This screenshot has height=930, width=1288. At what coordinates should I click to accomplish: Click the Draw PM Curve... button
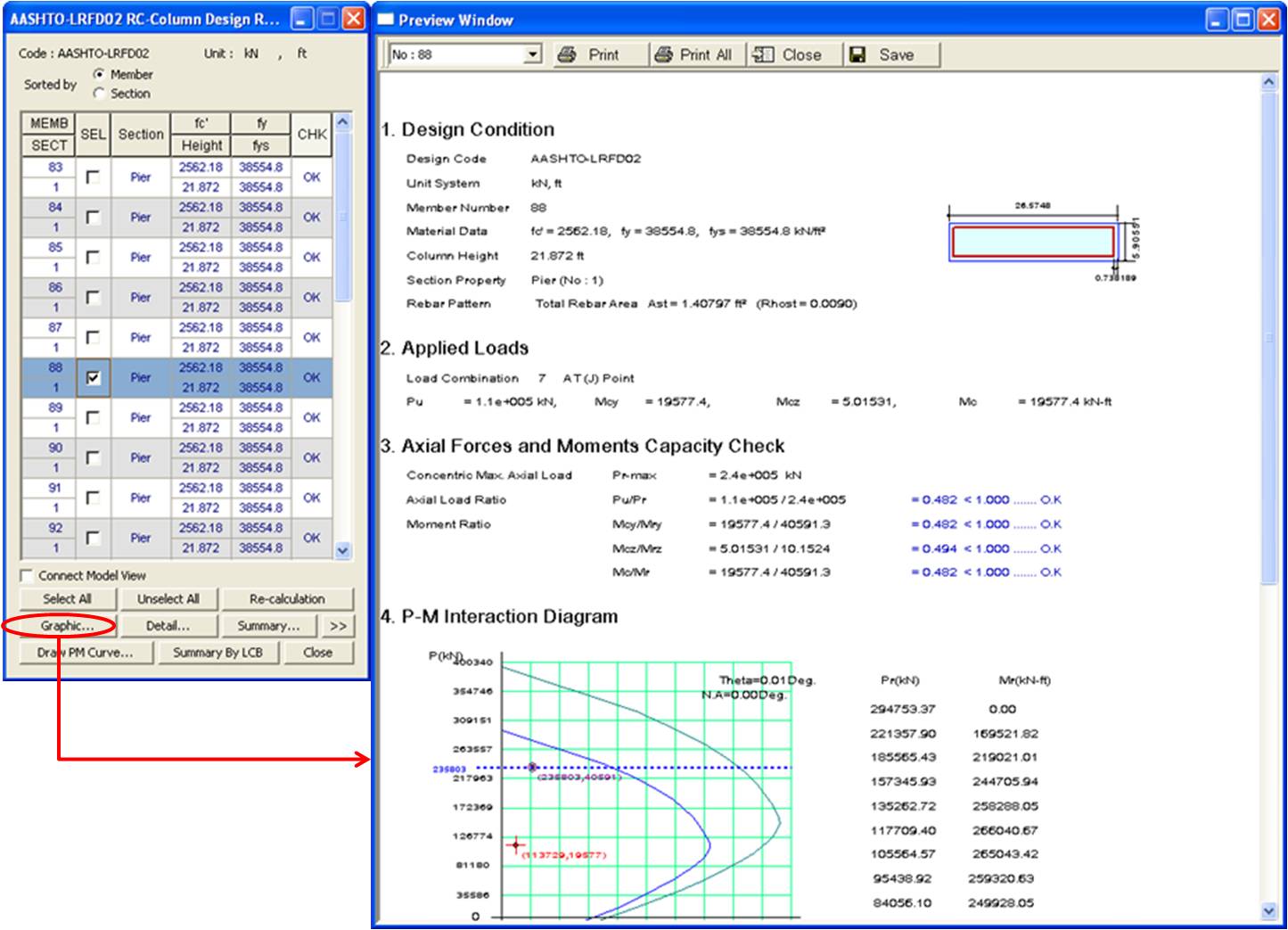(85, 653)
